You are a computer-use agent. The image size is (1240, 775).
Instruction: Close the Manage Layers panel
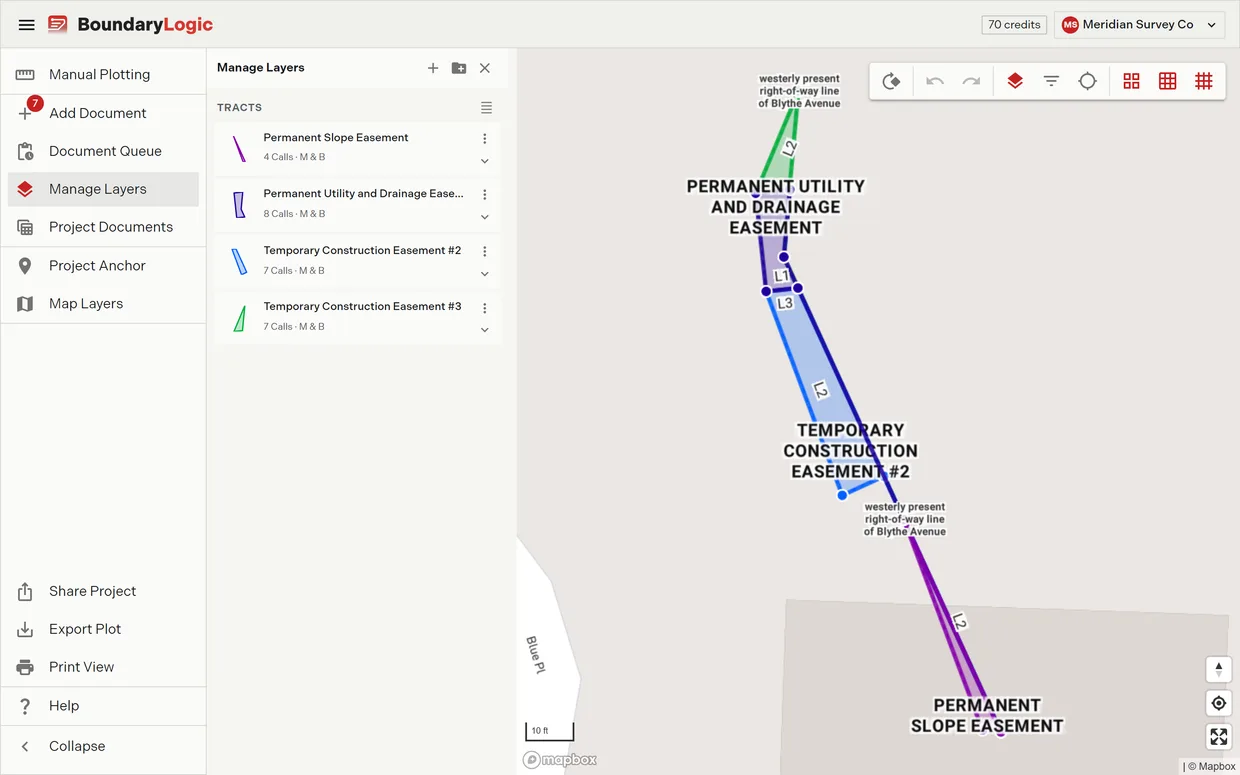point(485,68)
